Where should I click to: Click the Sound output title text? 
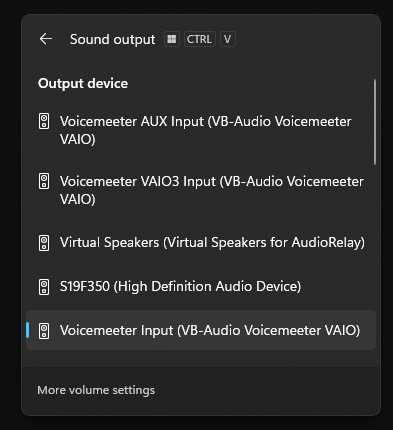tap(112, 39)
